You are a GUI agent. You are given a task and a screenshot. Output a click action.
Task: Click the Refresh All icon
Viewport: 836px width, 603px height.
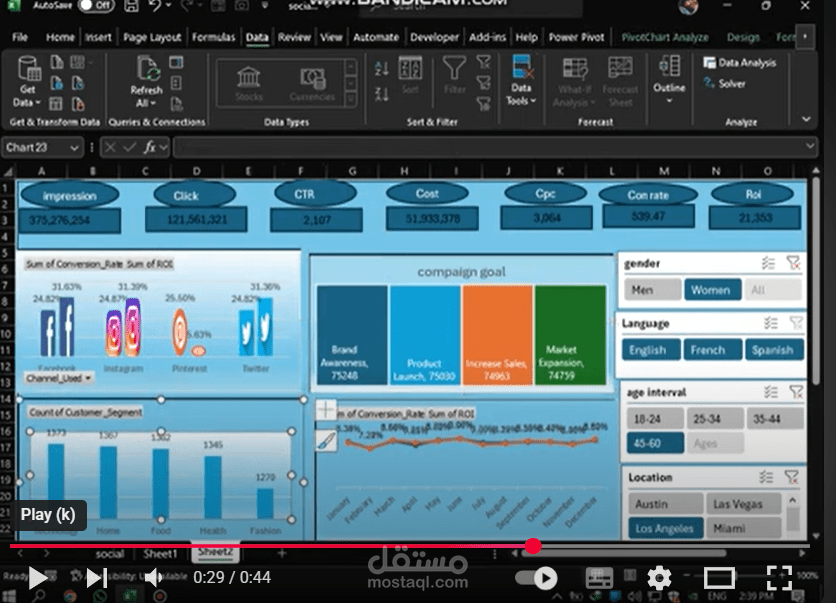coord(147,69)
